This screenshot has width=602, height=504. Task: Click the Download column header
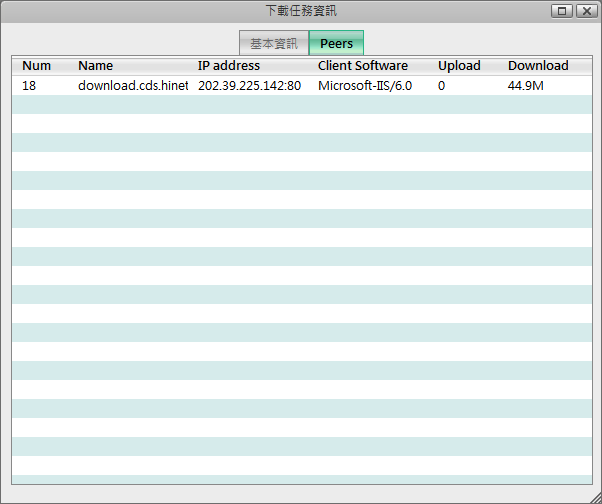click(x=538, y=66)
